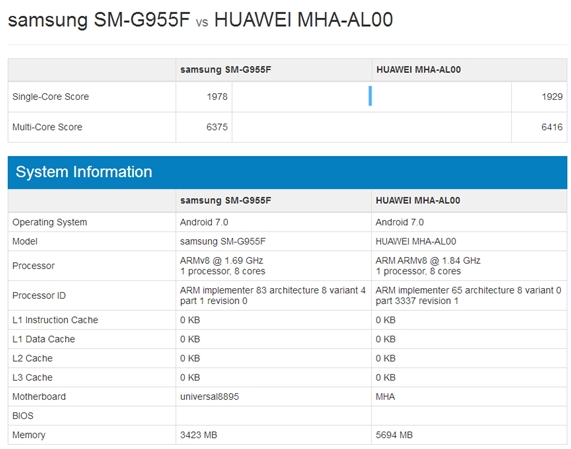
Task: Select the universal8895 motherboard value
Action: click(209, 397)
